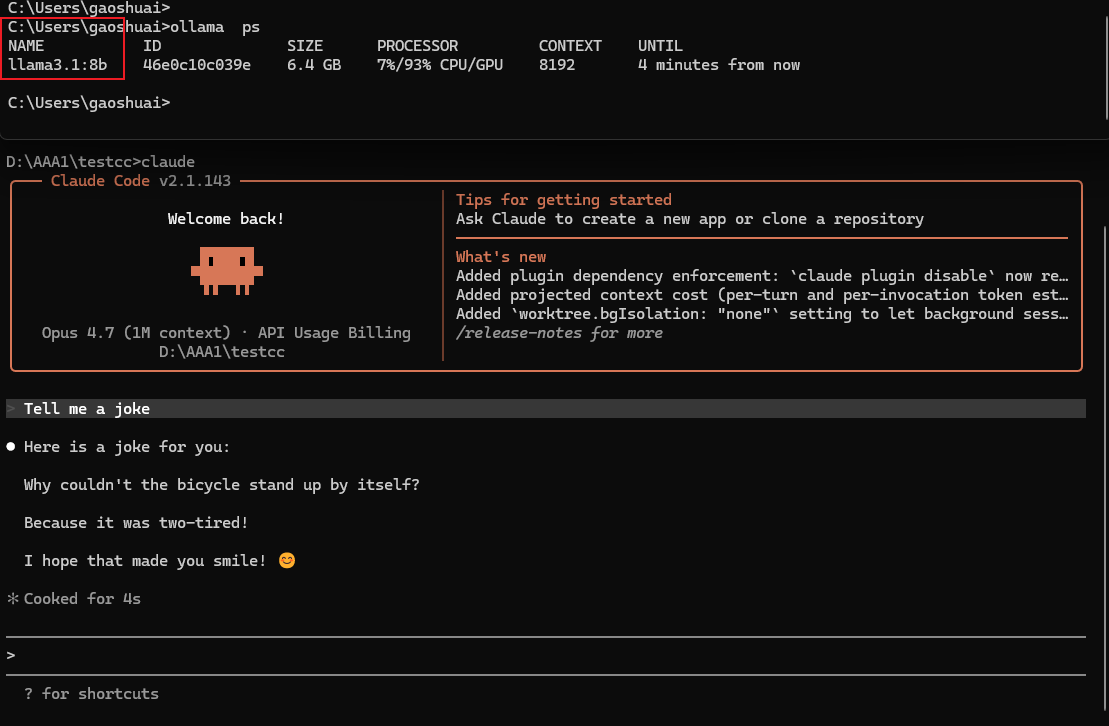Screen dimensions: 1109x726
Task: Click the 'Claude Code v2.1.143' title
Action: coord(141,180)
